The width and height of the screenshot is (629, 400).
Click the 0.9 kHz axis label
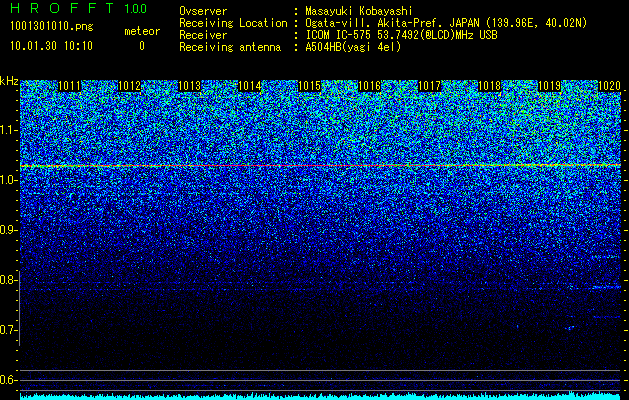(x=7, y=230)
